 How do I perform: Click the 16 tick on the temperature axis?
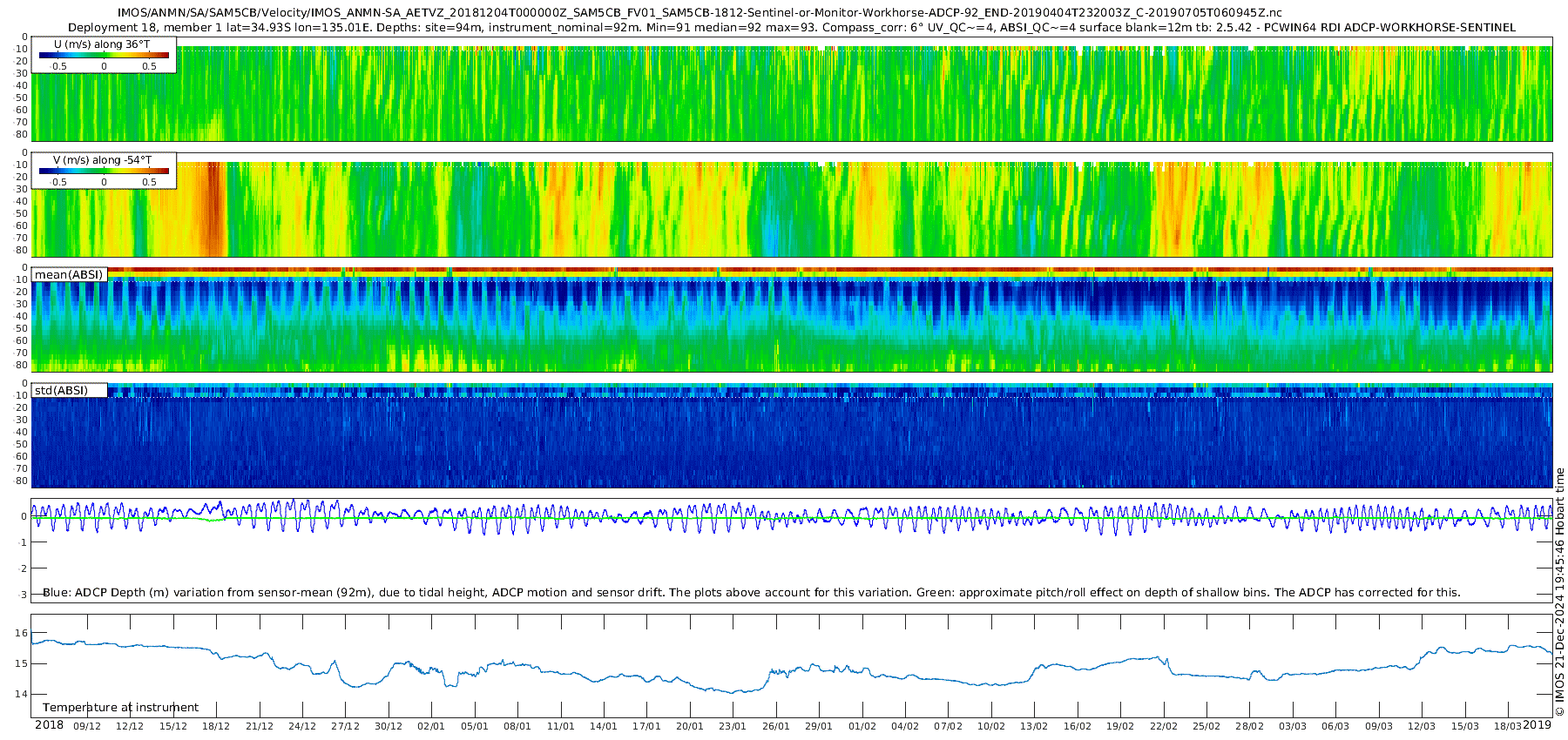click(x=23, y=633)
